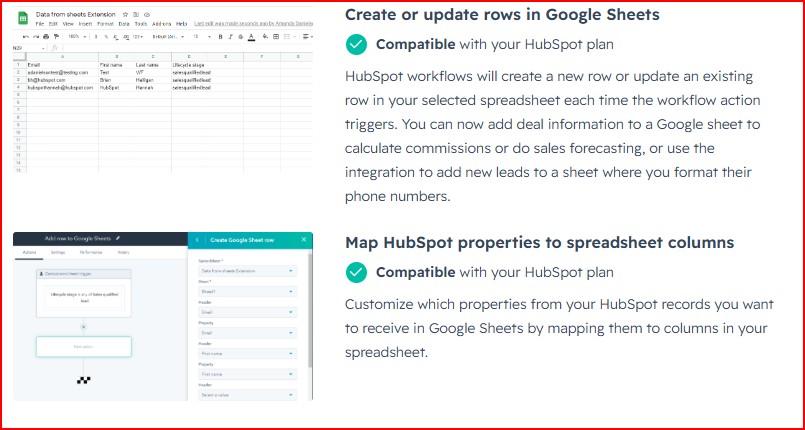This screenshot has width=805, height=430.
Task: Click the back chevron in Create Google Sheet row
Action: [x=197, y=240]
